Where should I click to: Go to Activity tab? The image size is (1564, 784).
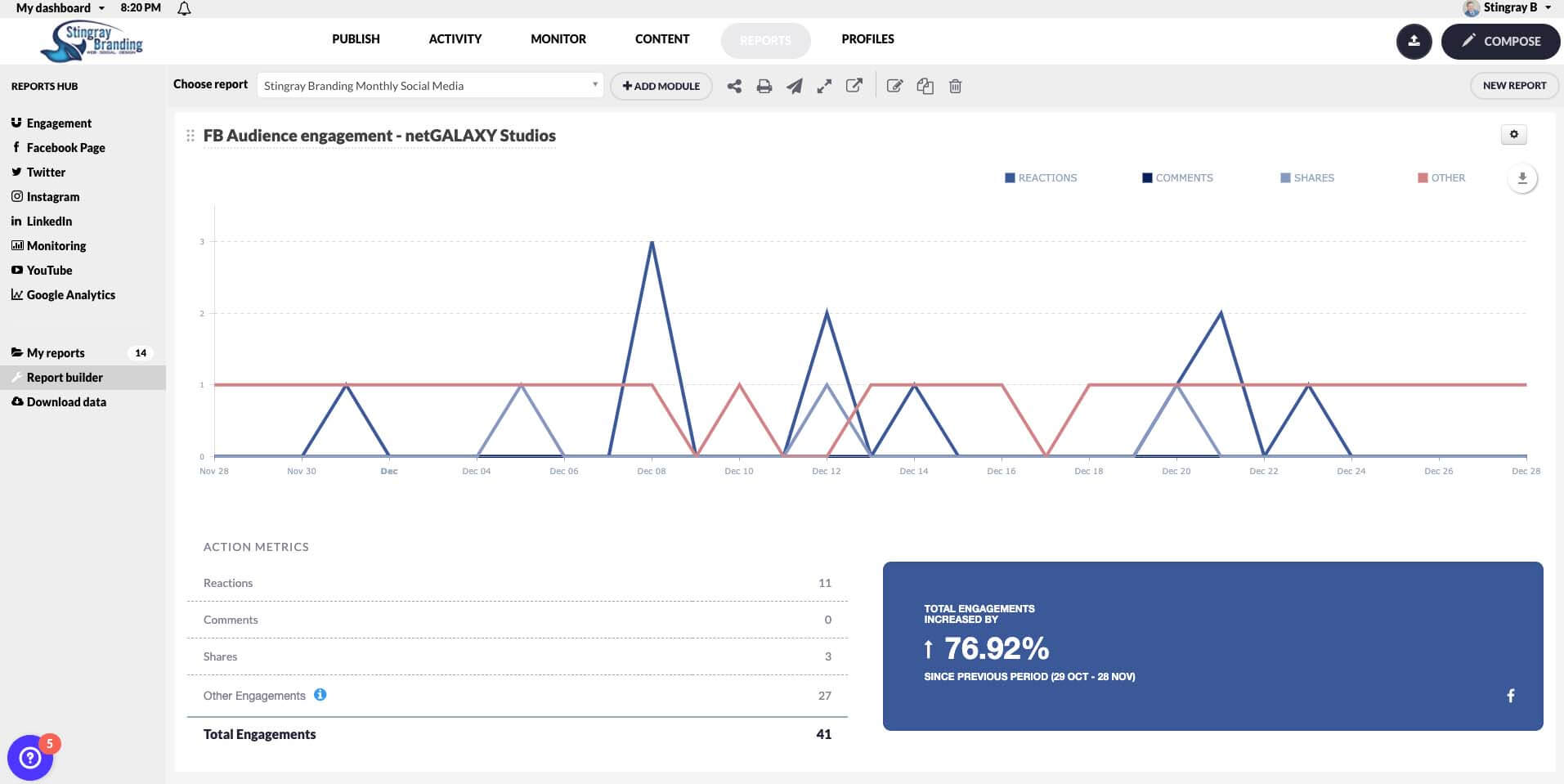click(455, 39)
